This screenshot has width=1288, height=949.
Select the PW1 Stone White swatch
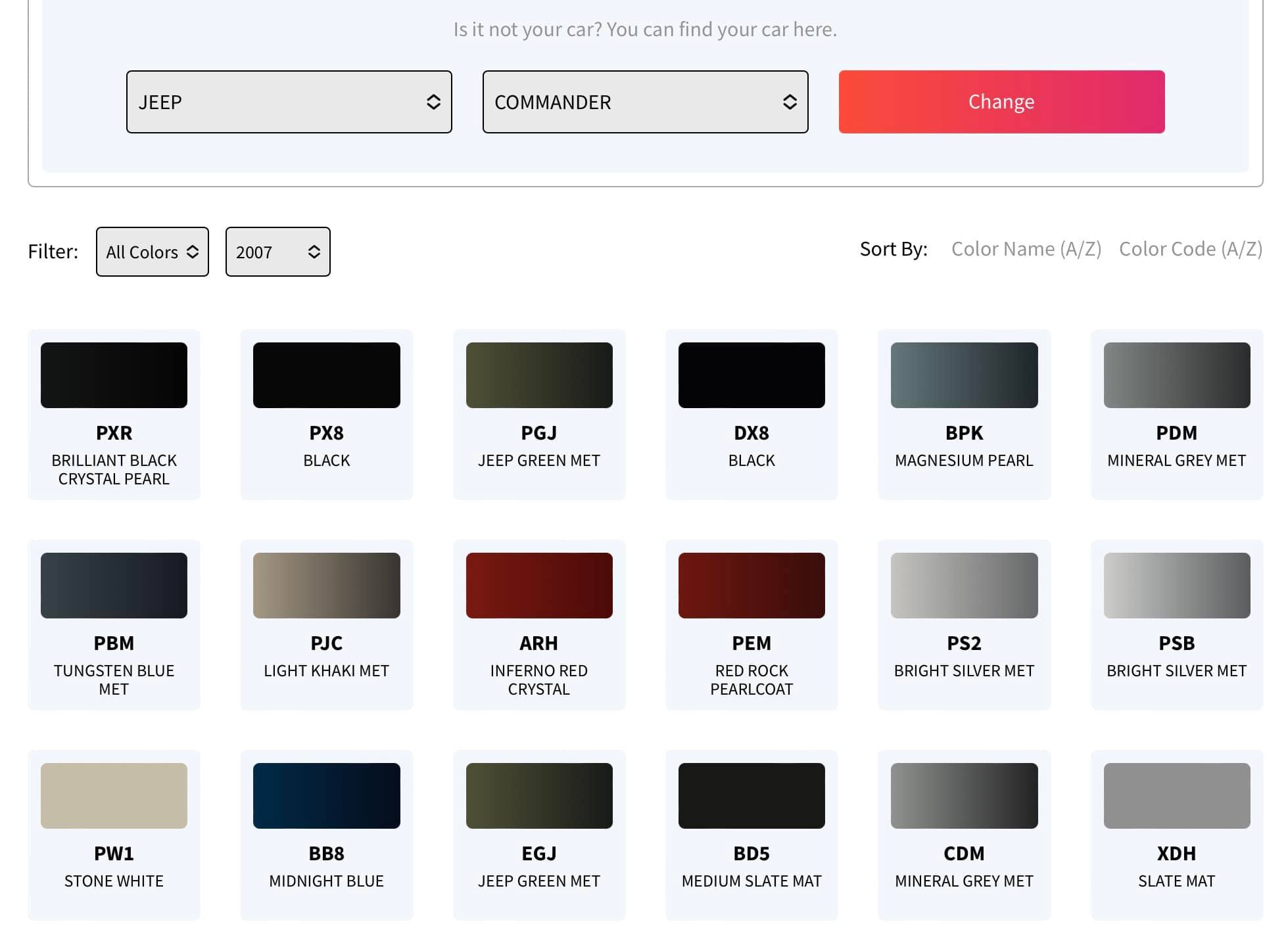[x=114, y=796]
